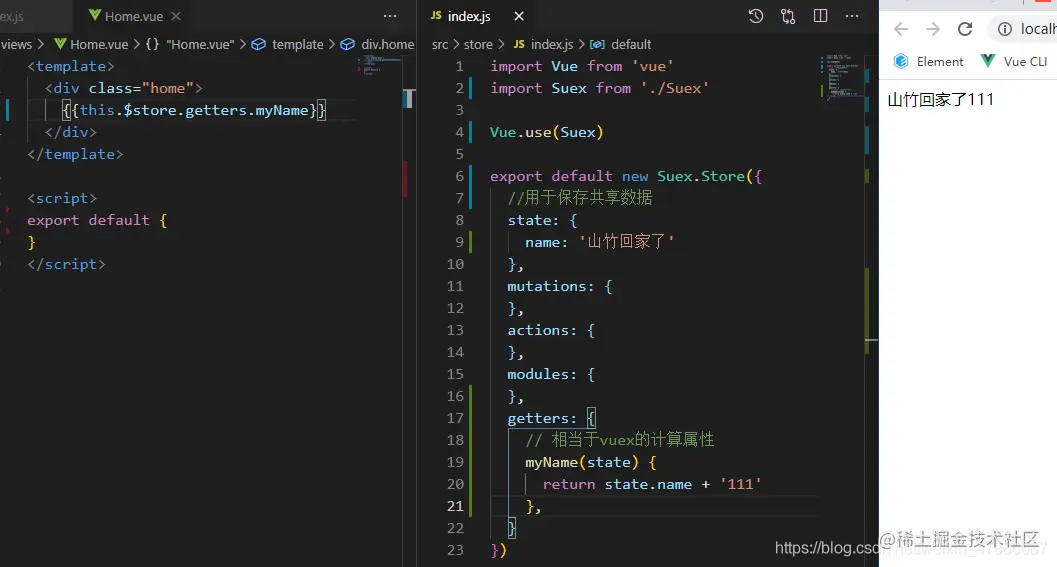Click the Vue icon on Home.vue tab
Screen dimensions: 1057x567
click(x=95, y=16)
